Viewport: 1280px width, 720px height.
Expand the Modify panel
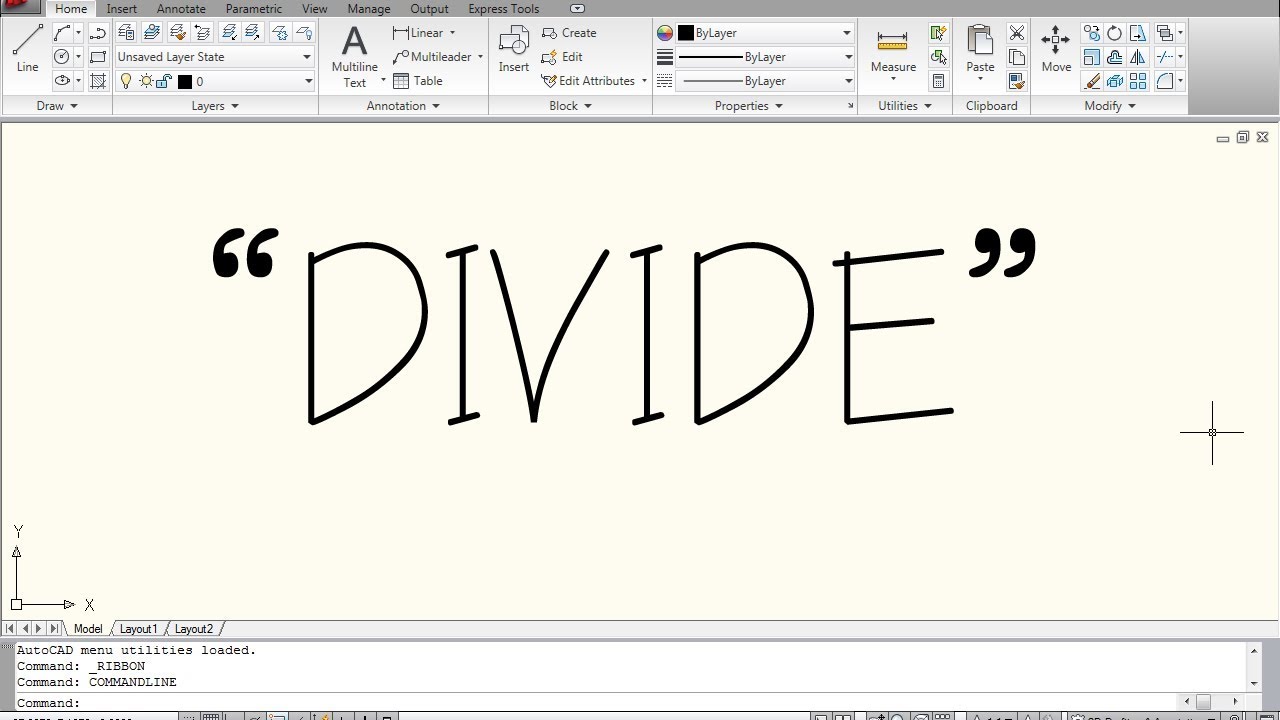coord(1110,106)
